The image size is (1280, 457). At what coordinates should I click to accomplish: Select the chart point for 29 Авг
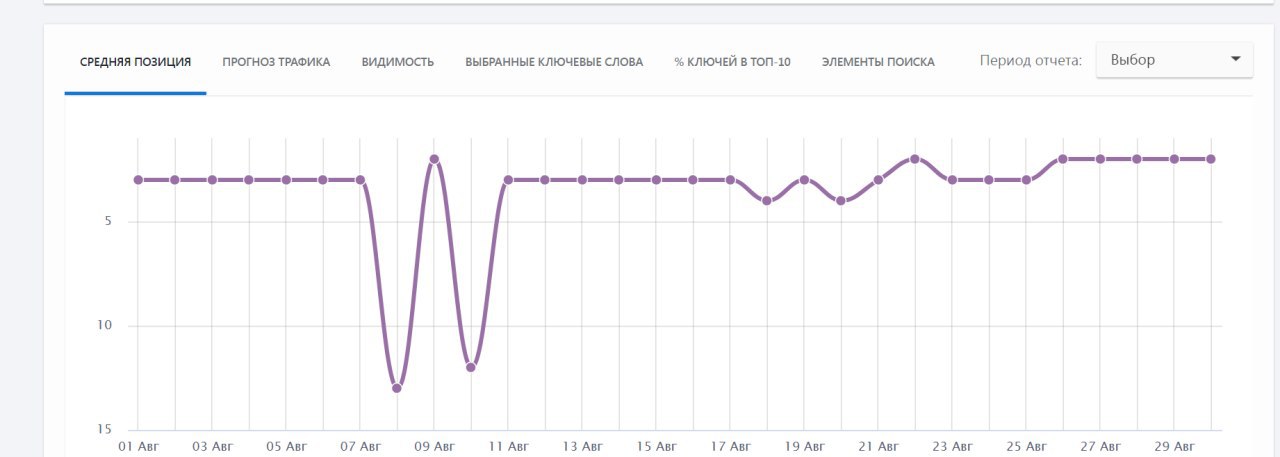tap(1174, 159)
